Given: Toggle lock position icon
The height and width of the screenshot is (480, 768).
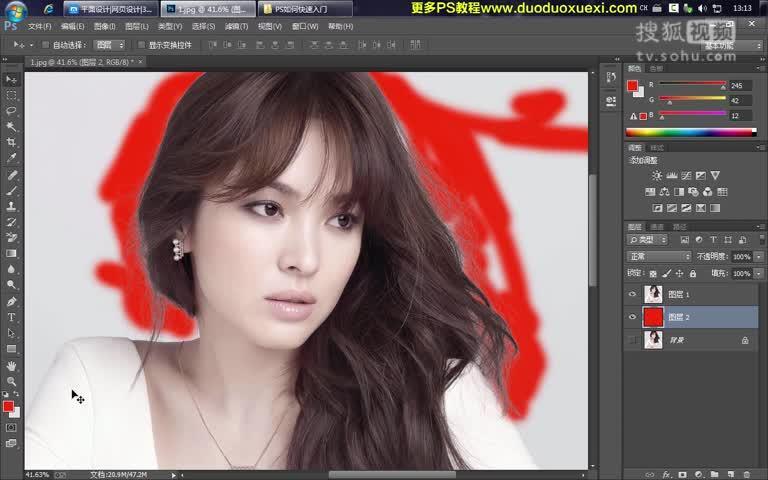Looking at the screenshot, I should click(679, 273).
